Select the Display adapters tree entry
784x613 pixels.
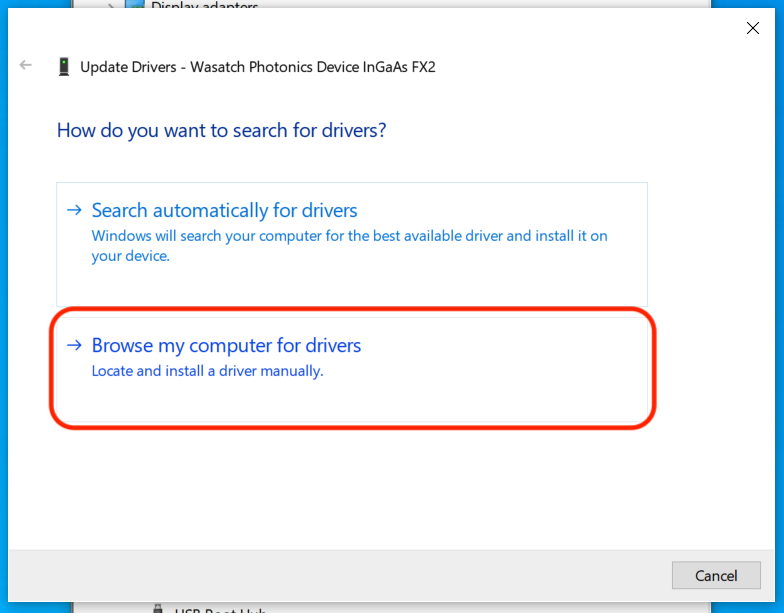204,6
